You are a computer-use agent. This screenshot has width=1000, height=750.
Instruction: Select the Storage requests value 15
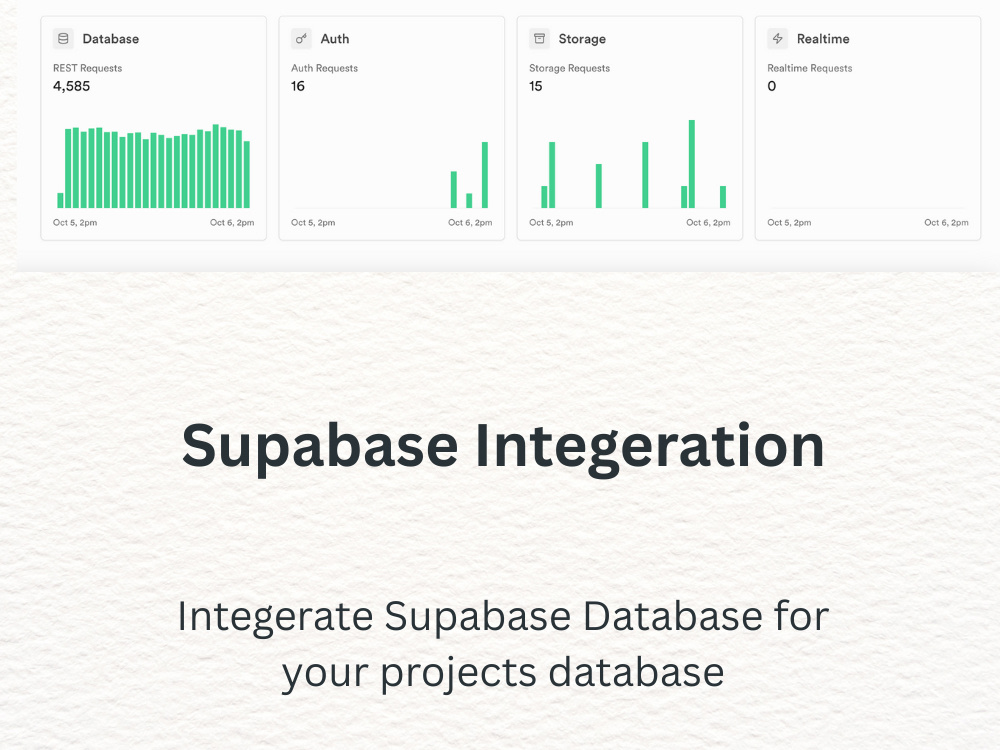[536, 86]
